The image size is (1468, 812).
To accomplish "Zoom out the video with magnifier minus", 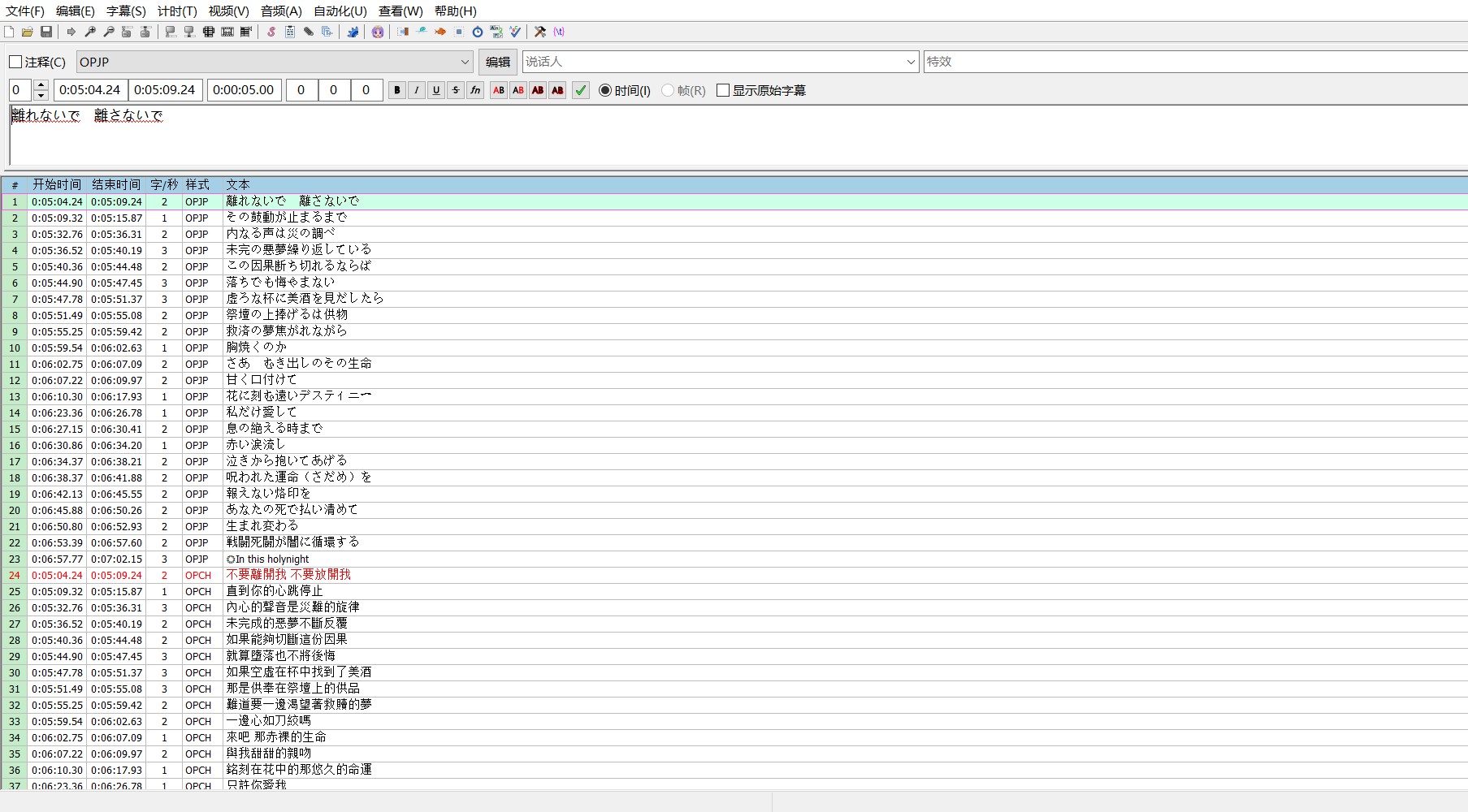I will click(109, 32).
